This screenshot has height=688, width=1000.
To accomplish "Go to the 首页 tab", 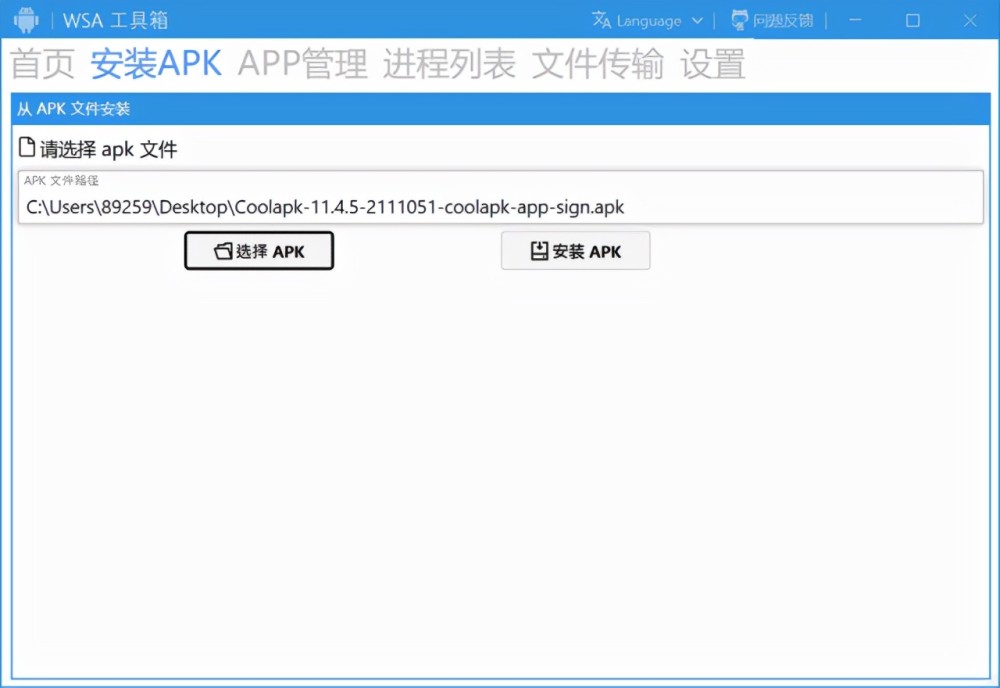I will [x=43, y=64].
